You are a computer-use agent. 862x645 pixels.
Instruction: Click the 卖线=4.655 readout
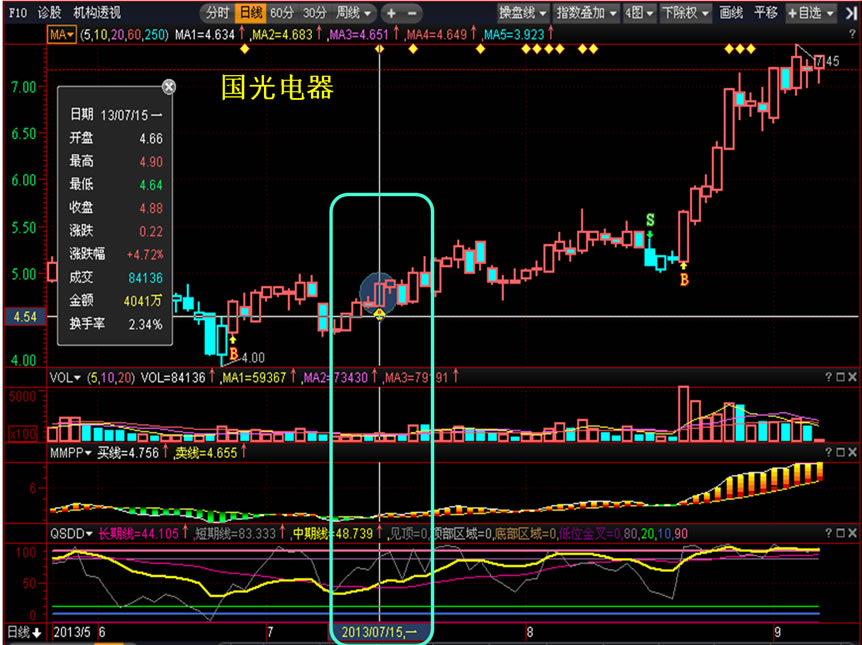pyautogui.click(x=206, y=453)
